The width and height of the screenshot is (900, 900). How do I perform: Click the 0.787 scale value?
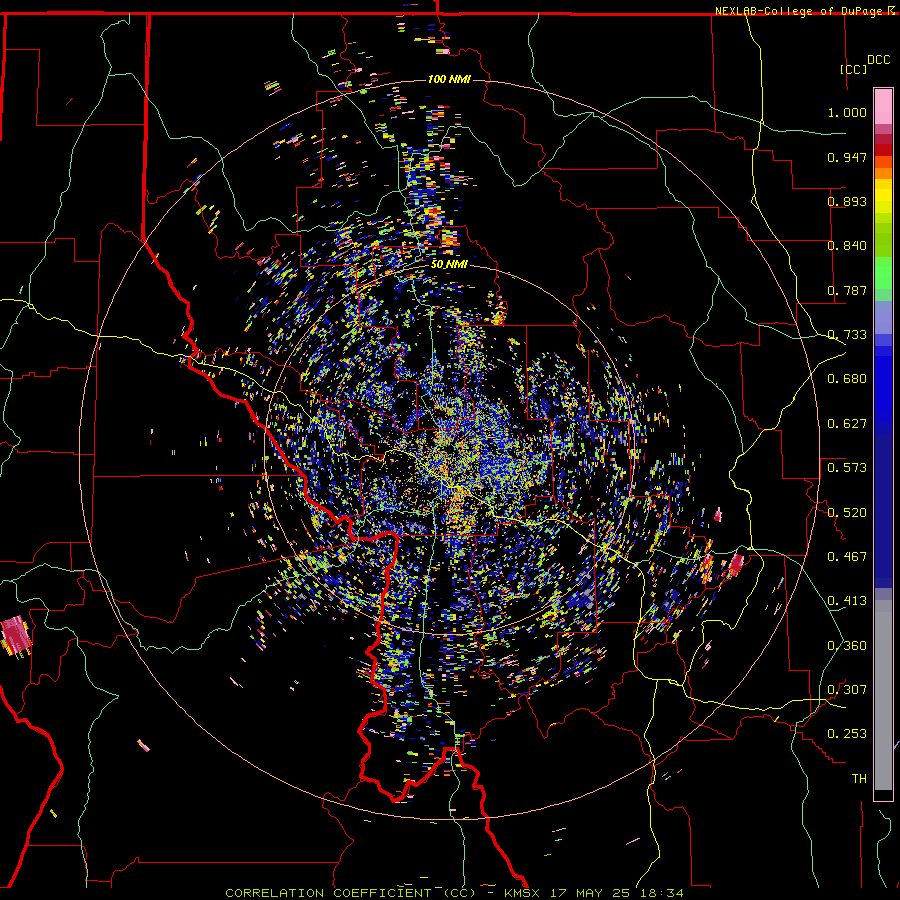[x=847, y=290]
